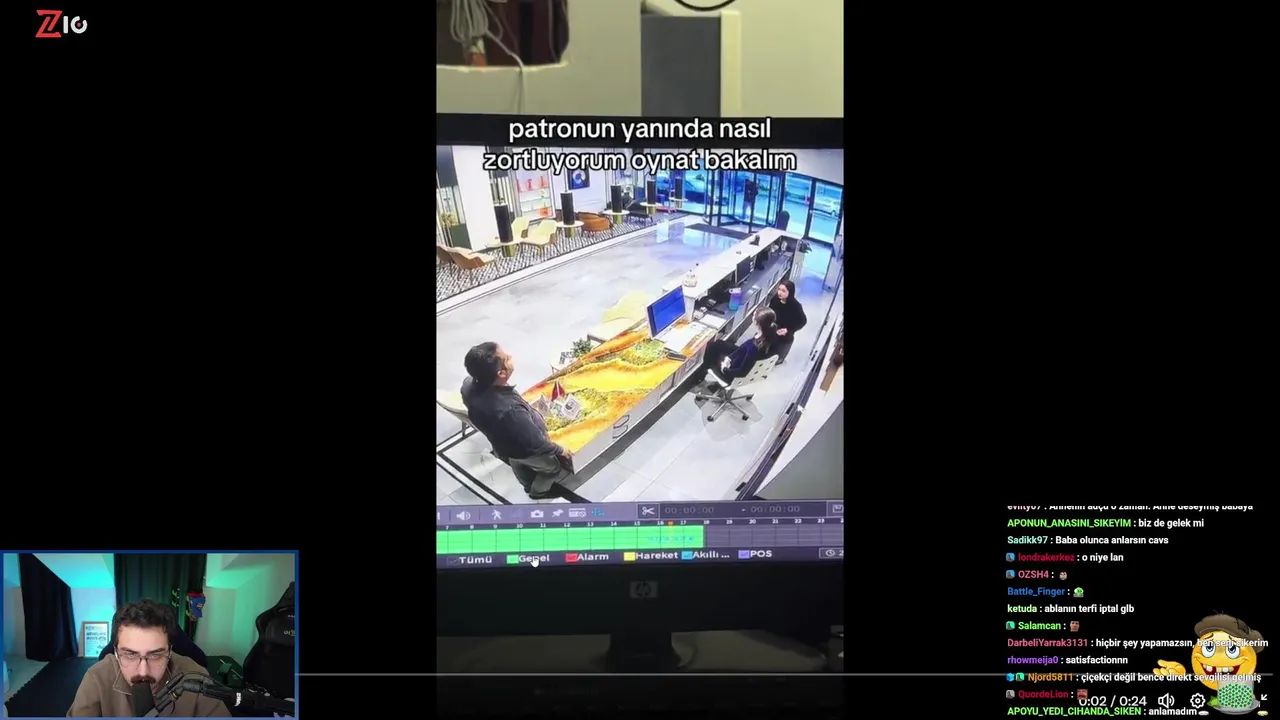Click the DVR tag pin icon
Viewport: 1280px width, 720px height.
[558, 514]
